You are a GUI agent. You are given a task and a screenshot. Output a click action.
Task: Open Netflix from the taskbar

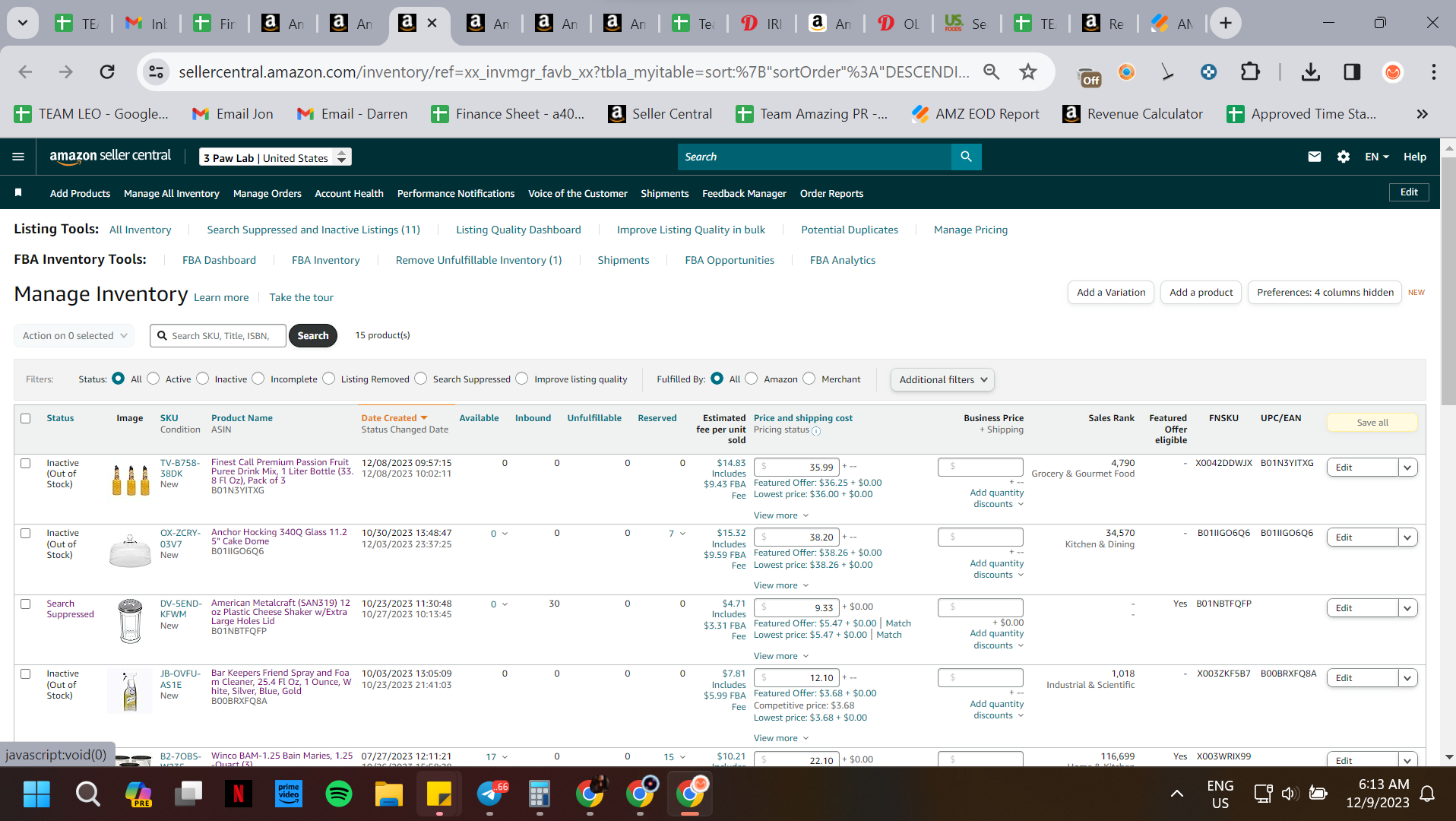238,794
